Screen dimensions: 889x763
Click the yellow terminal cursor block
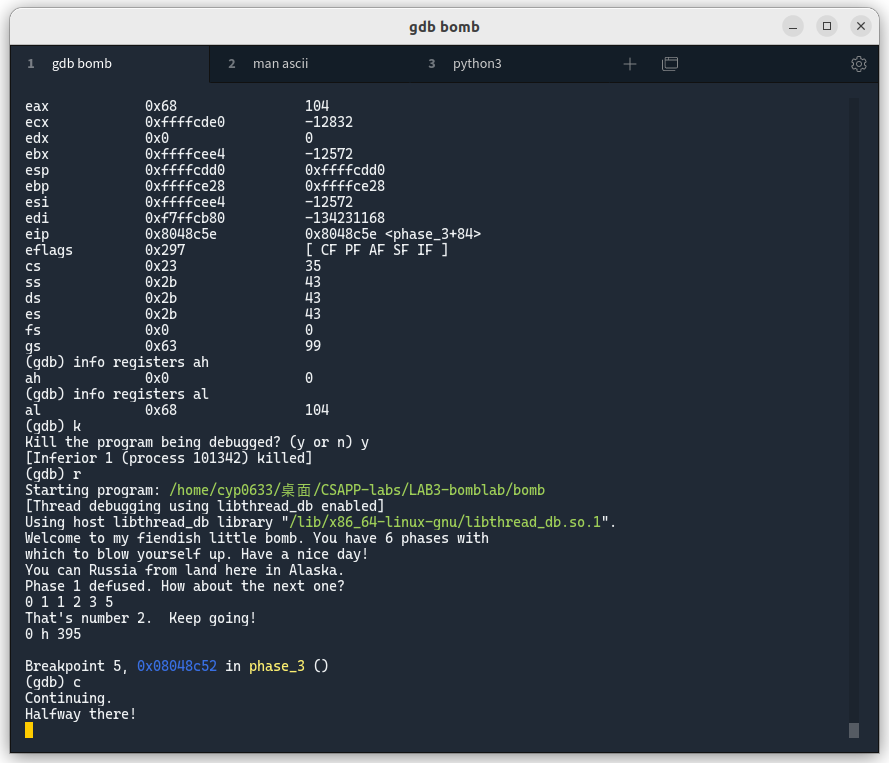click(x=29, y=730)
